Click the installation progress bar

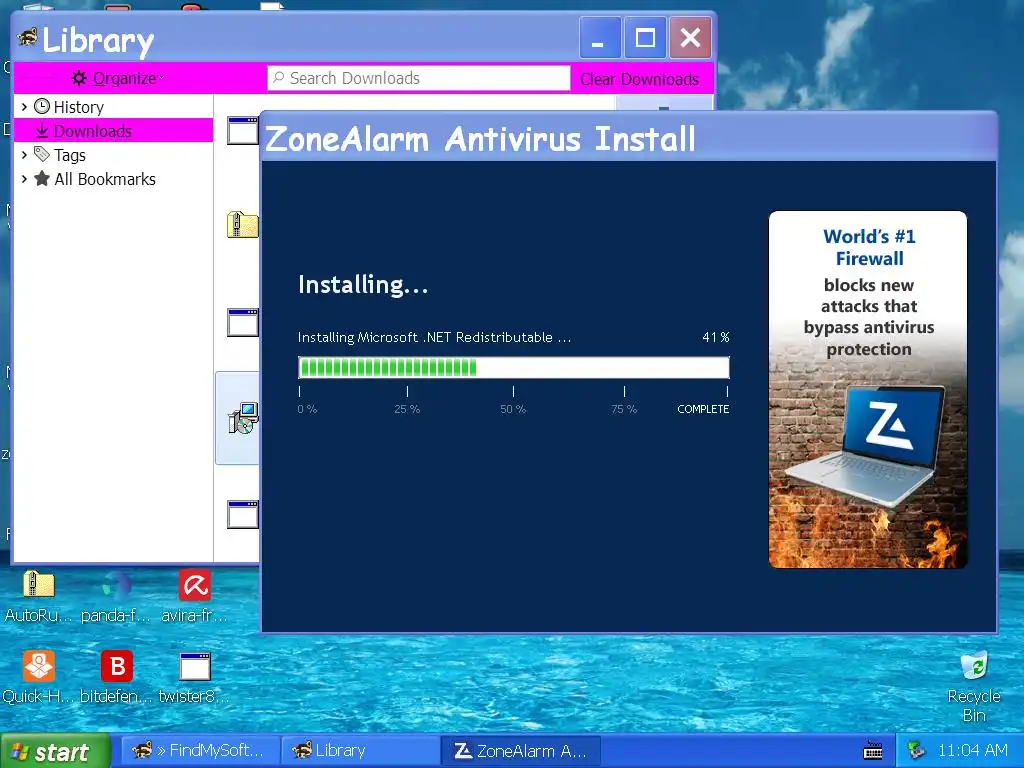tap(513, 368)
